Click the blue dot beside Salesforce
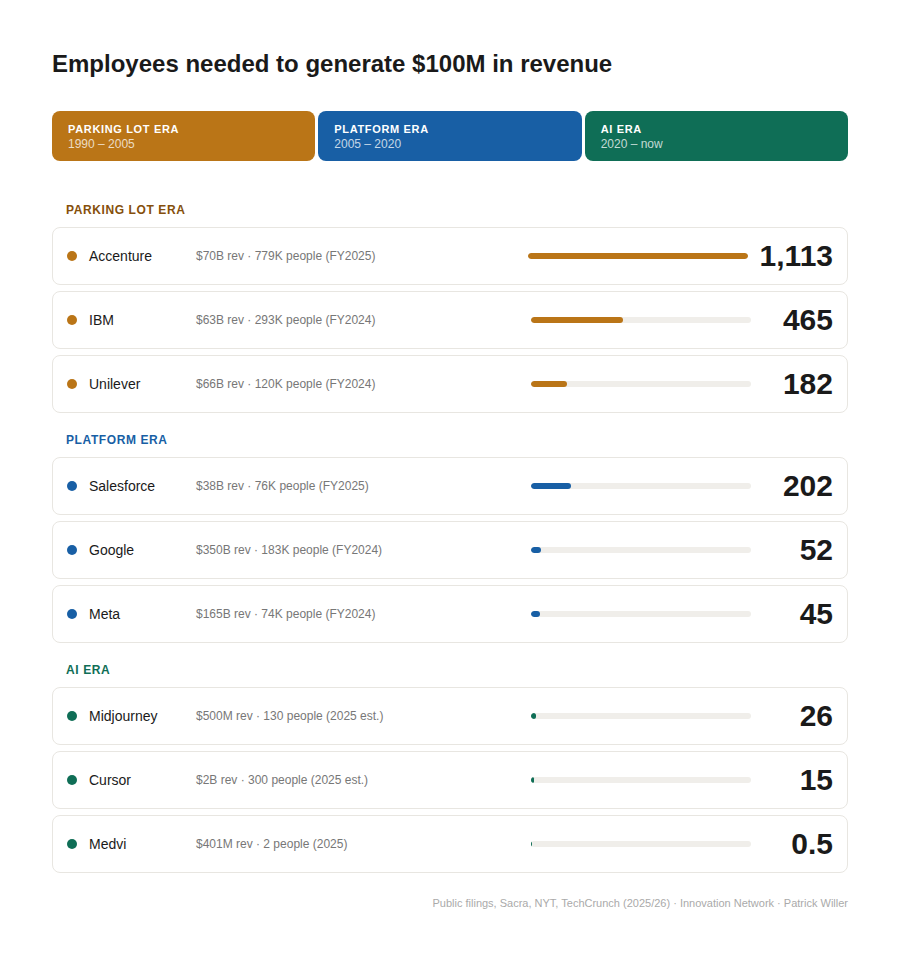900x957 pixels. [72, 486]
